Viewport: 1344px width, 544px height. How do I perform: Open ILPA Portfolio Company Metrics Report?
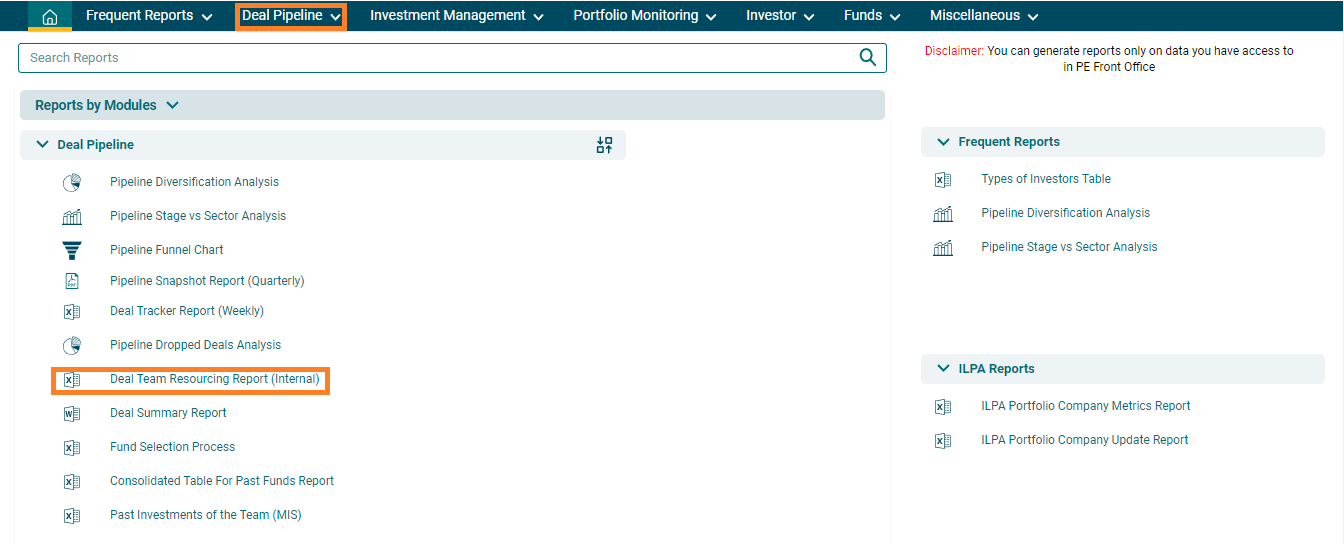(x=1085, y=406)
